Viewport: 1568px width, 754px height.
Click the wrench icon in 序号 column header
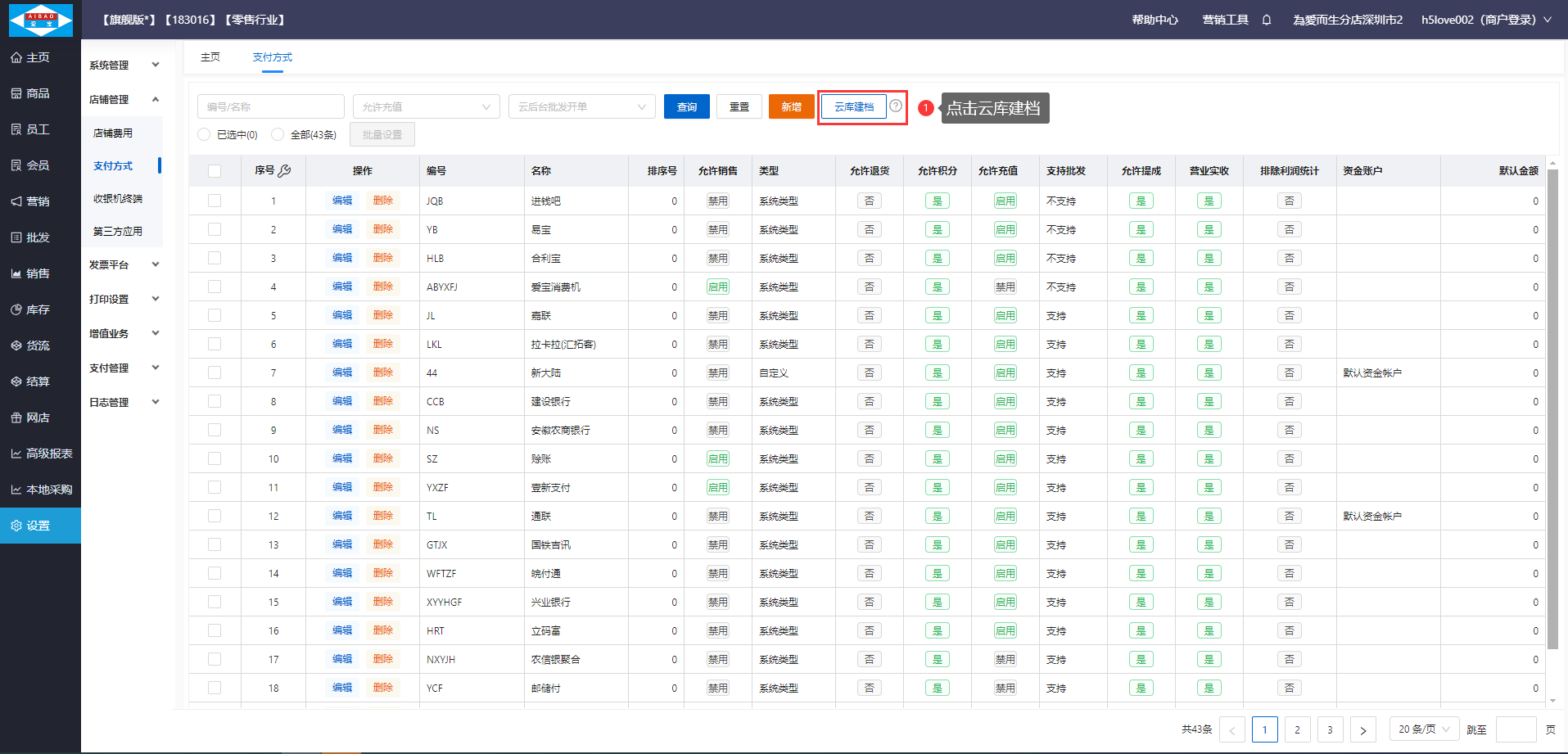tap(284, 170)
